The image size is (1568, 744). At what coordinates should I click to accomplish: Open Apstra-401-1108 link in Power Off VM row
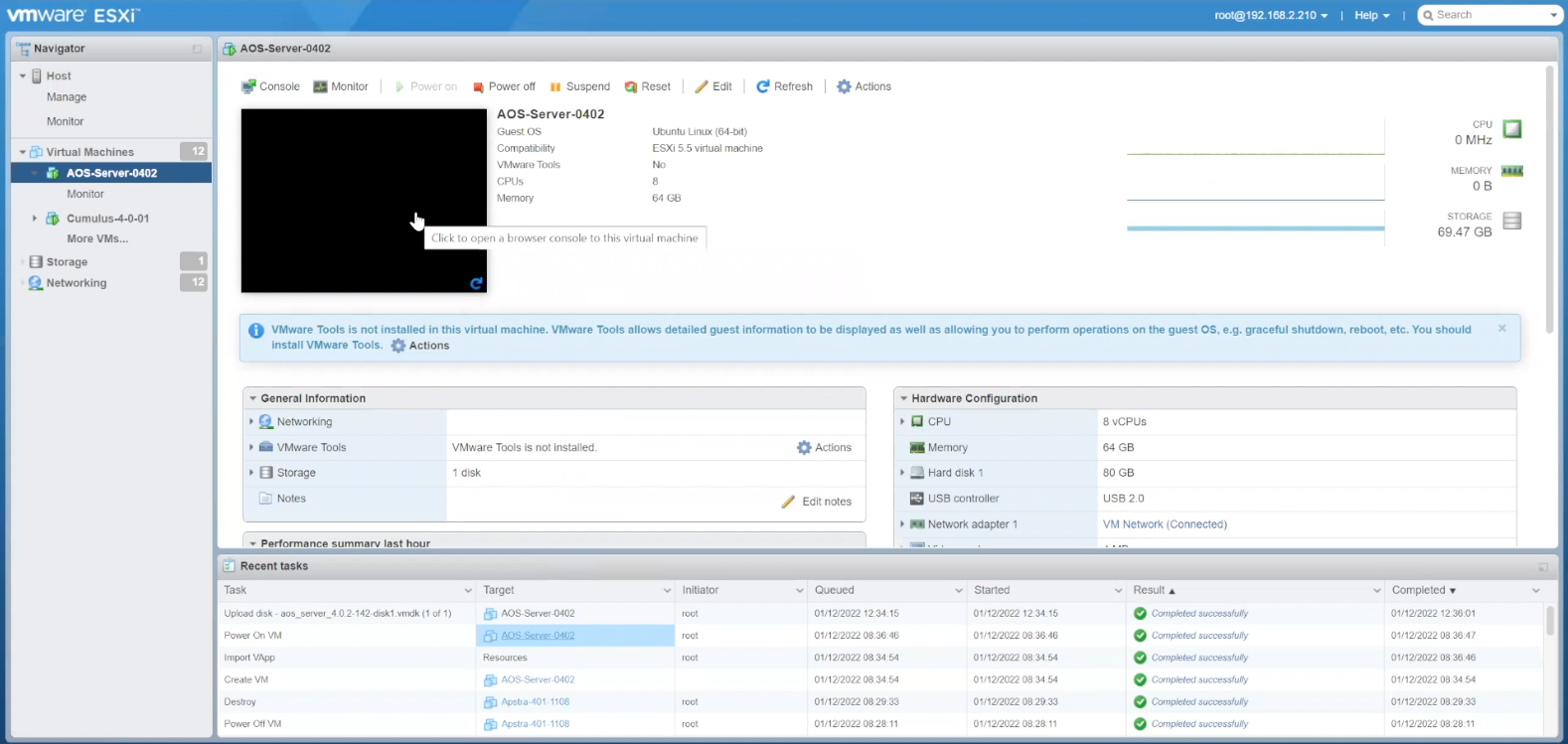pyautogui.click(x=536, y=724)
